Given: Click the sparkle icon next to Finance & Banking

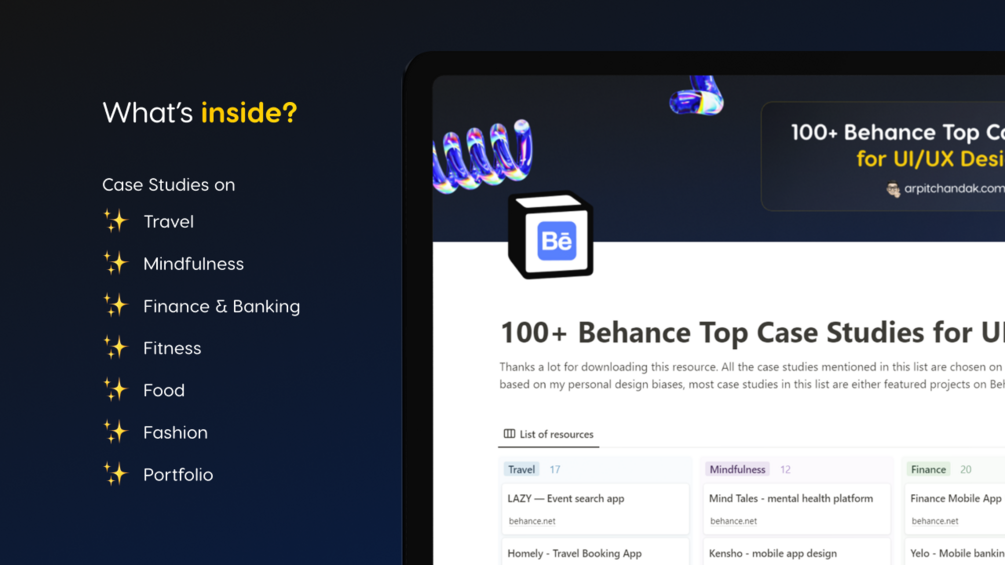Looking at the screenshot, I should click(115, 305).
